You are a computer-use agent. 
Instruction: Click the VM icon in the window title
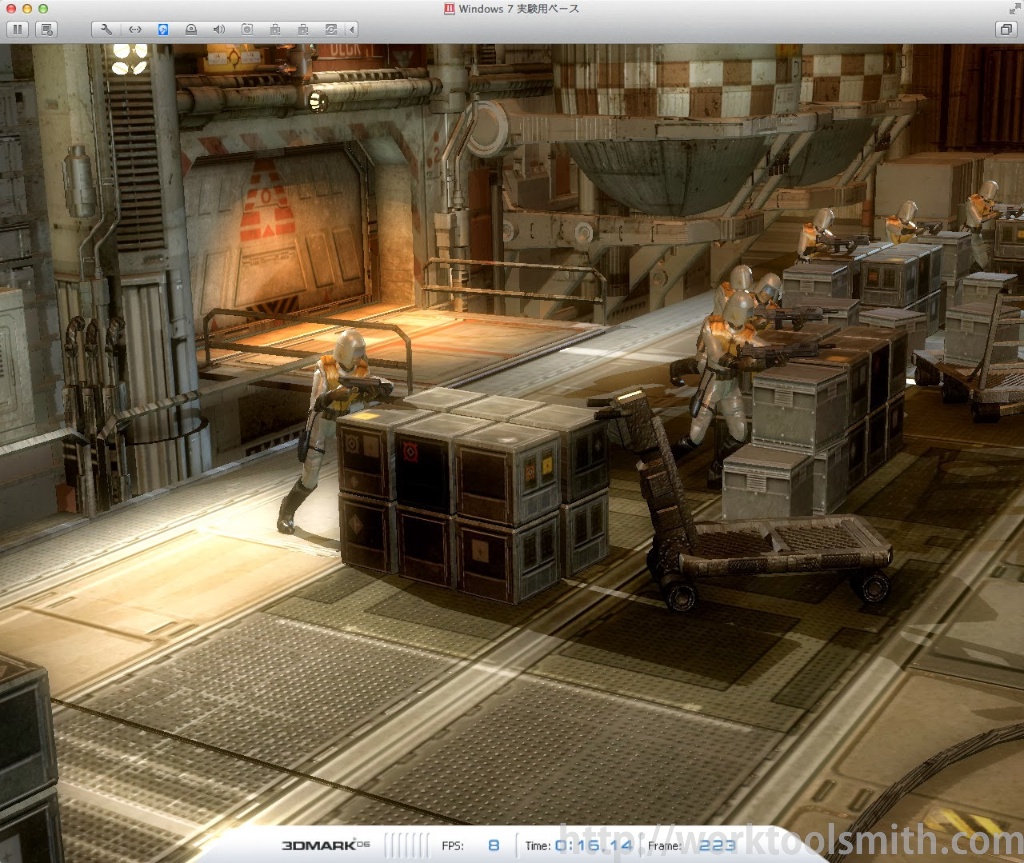pyautogui.click(x=449, y=8)
